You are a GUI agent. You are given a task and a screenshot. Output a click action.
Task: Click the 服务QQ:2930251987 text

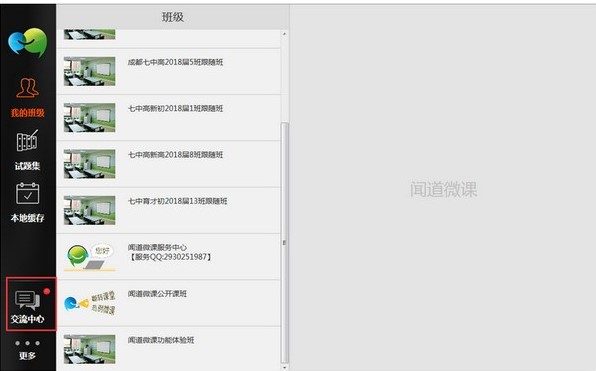tap(170, 257)
